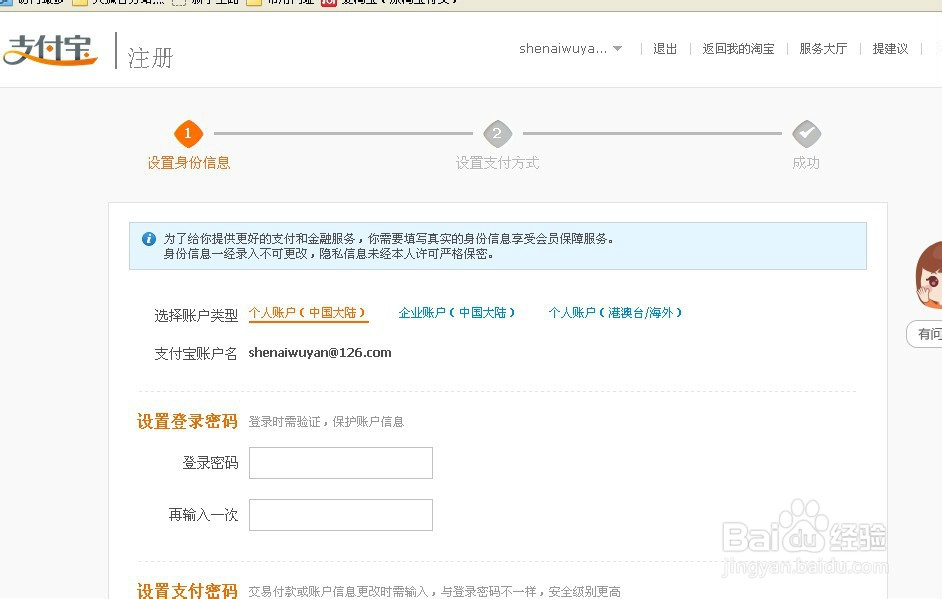Click the 选择账户类型 label
Image resolution: width=942 pixels, height=599 pixels.
(196, 315)
